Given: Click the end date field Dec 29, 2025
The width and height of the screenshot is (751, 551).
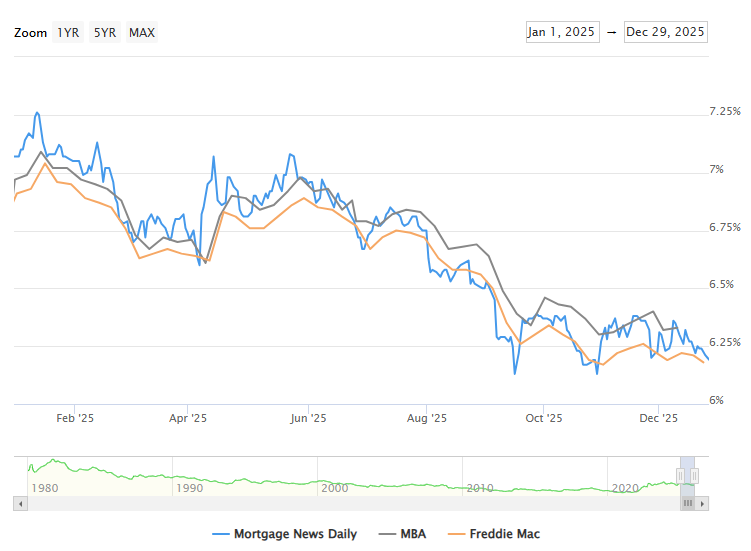Looking at the screenshot, I should click(x=665, y=32).
